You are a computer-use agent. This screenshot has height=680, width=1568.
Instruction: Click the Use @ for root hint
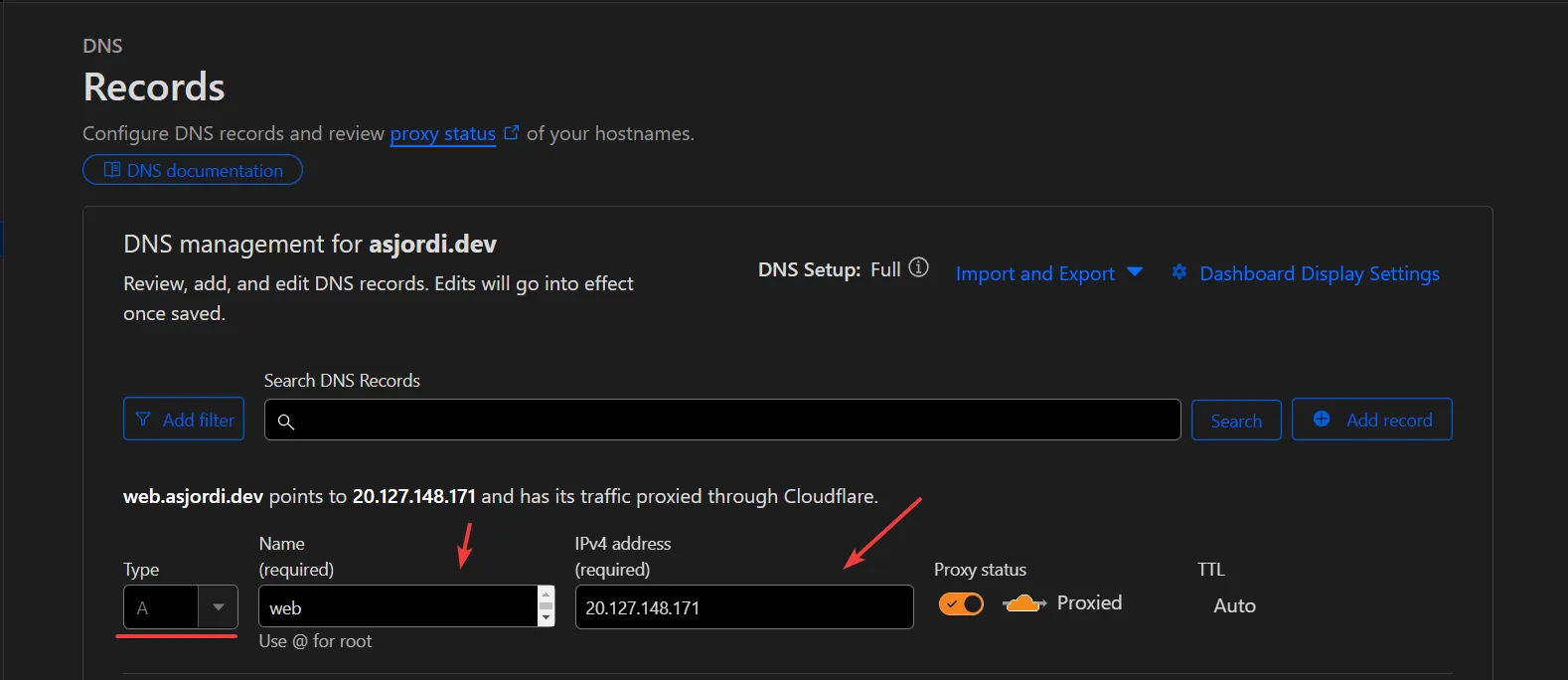pos(315,641)
